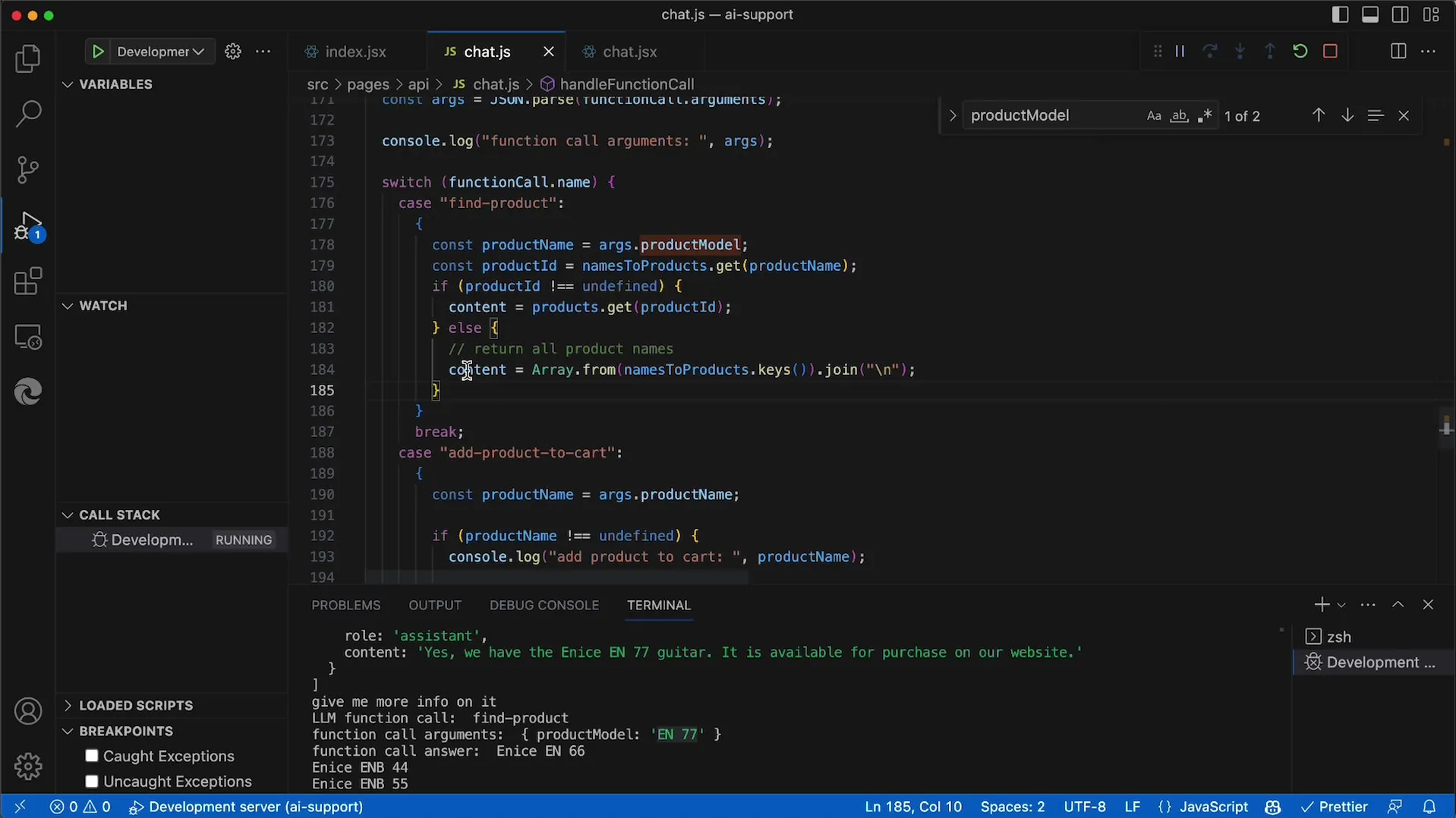
Task: Close the find widget
Action: point(1404,115)
